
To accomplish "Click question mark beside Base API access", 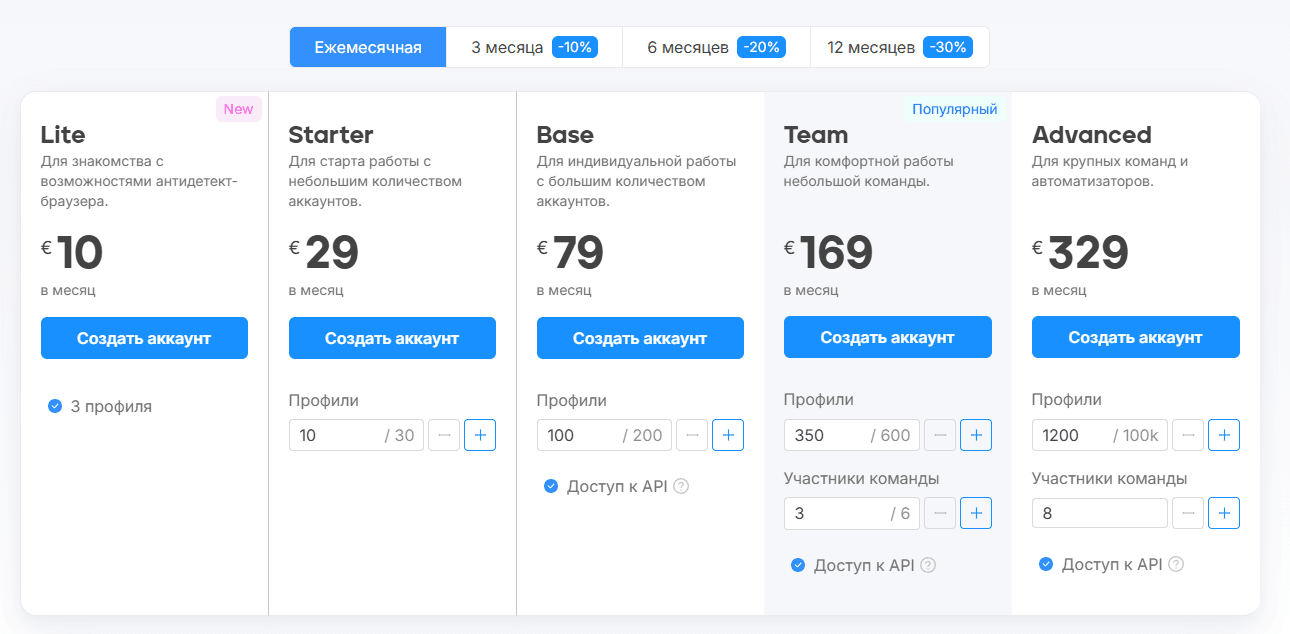I will point(684,486).
